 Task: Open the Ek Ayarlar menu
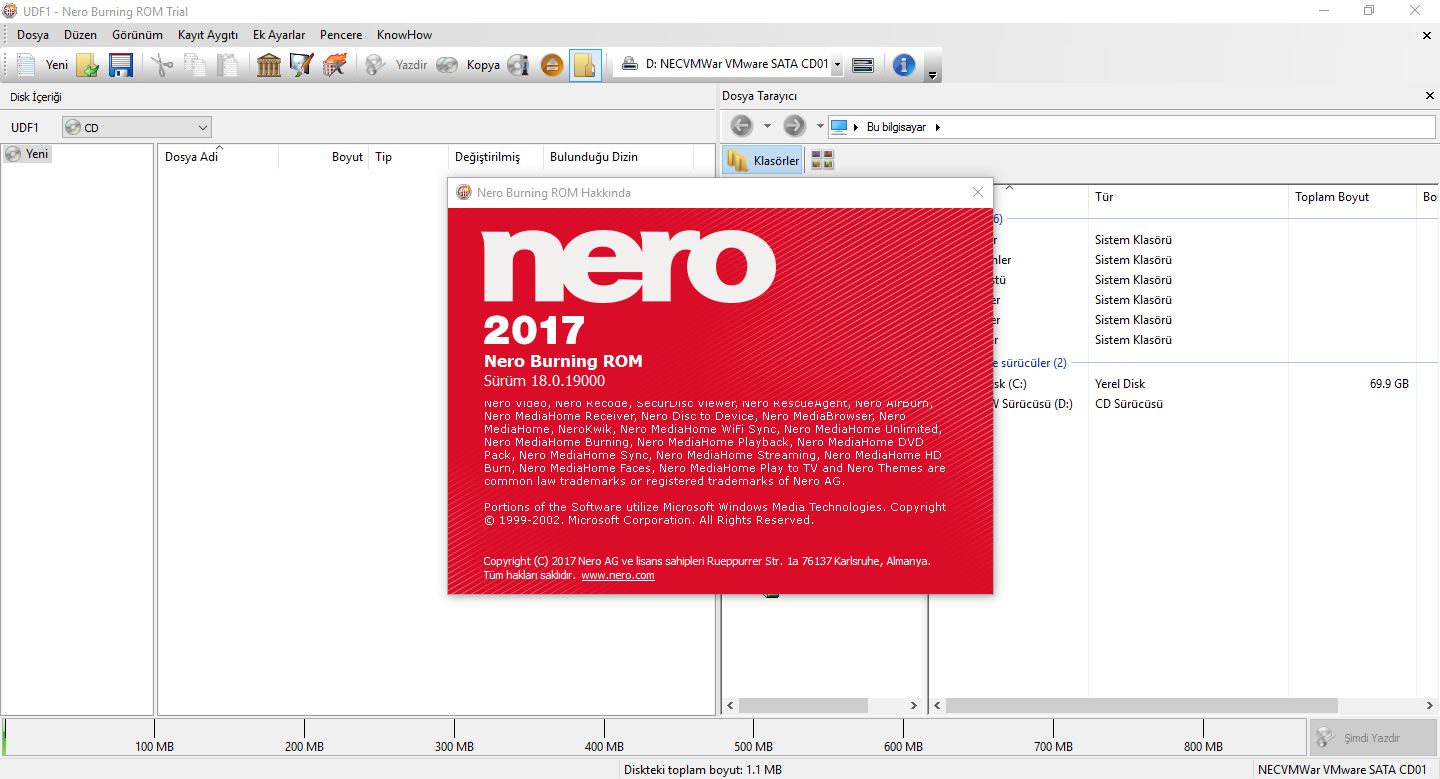[x=279, y=35]
